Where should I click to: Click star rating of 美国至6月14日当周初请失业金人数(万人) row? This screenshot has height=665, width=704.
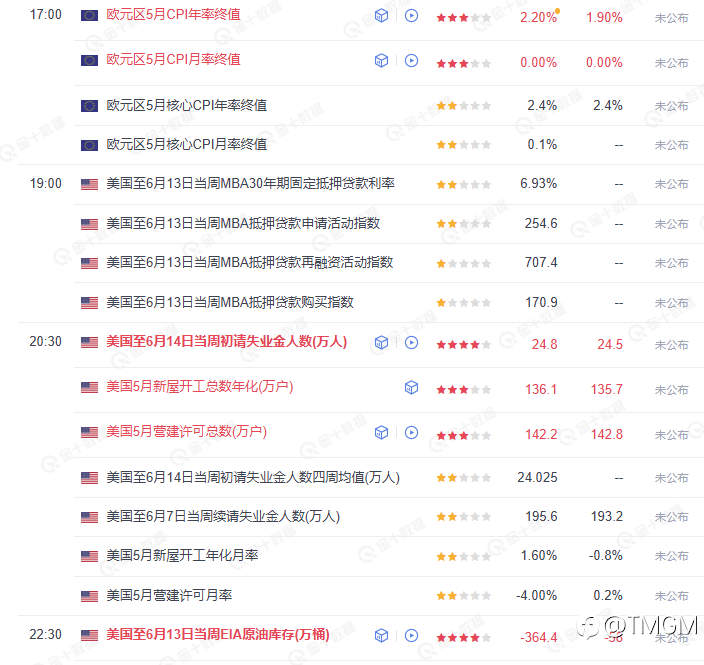pyautogui.click(x=463, y=345)
